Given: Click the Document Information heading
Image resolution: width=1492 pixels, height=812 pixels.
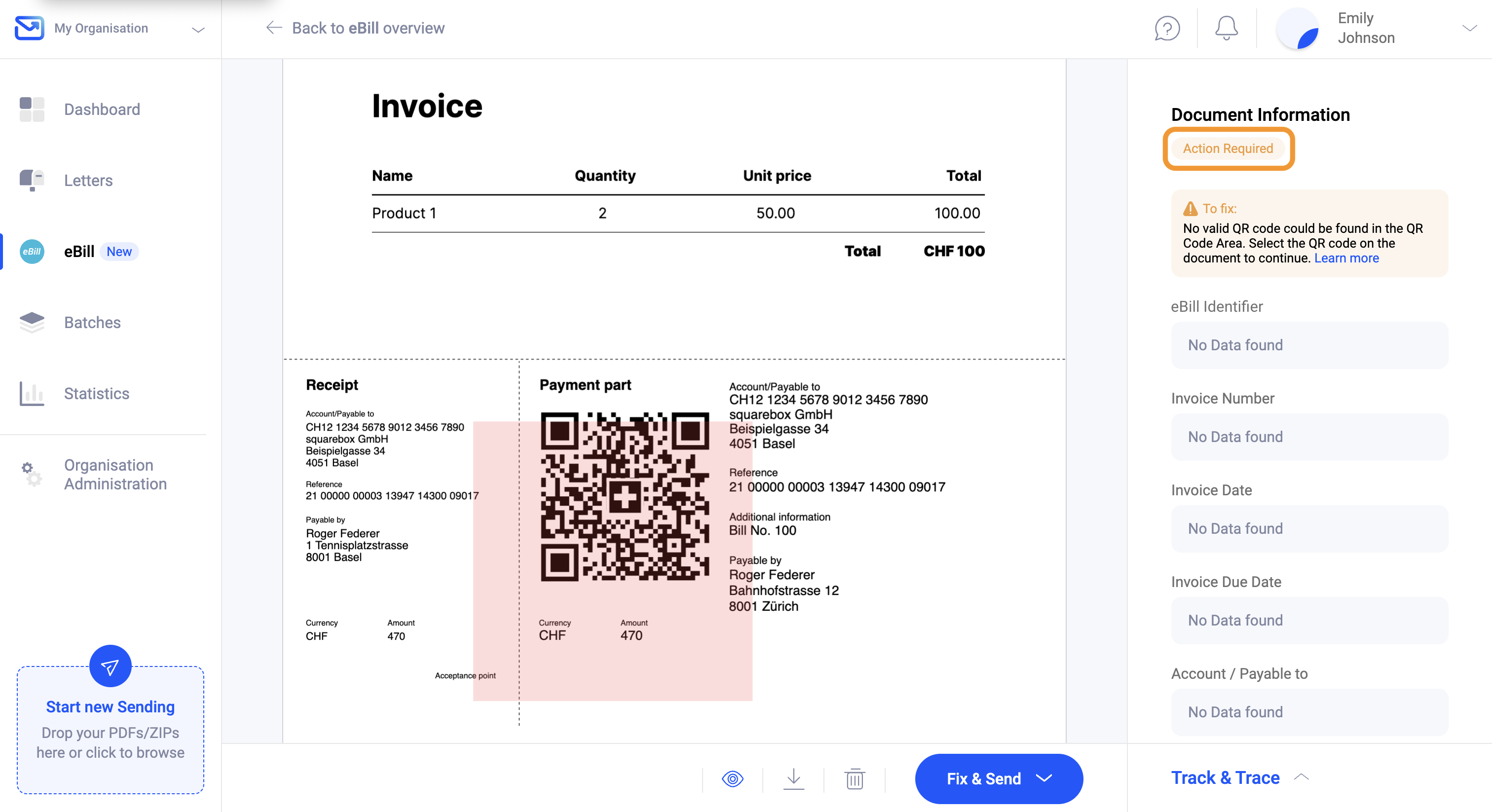Looking at the screenshot, I should coord(1260,114).
